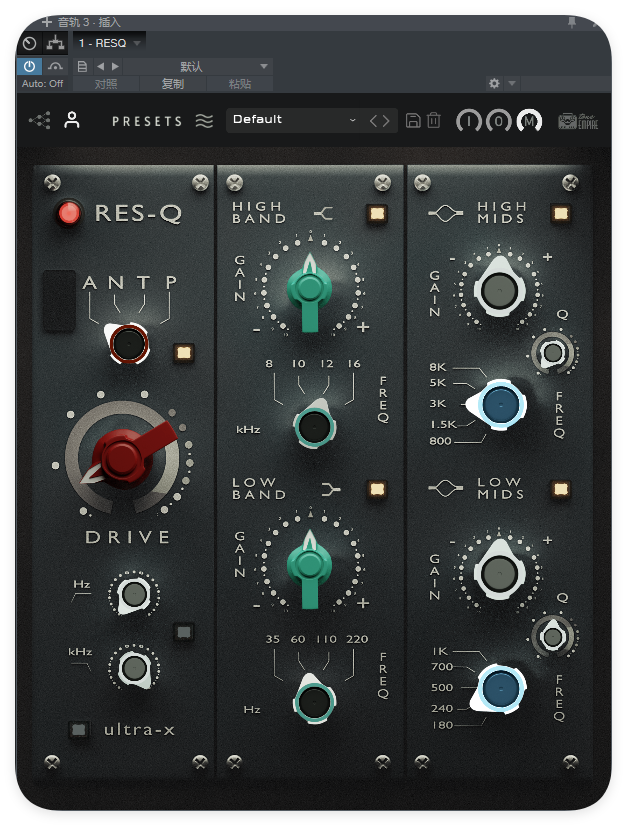627x826 pixels.
Task: Delete preset with the trash icon
Action: point(434,121)
